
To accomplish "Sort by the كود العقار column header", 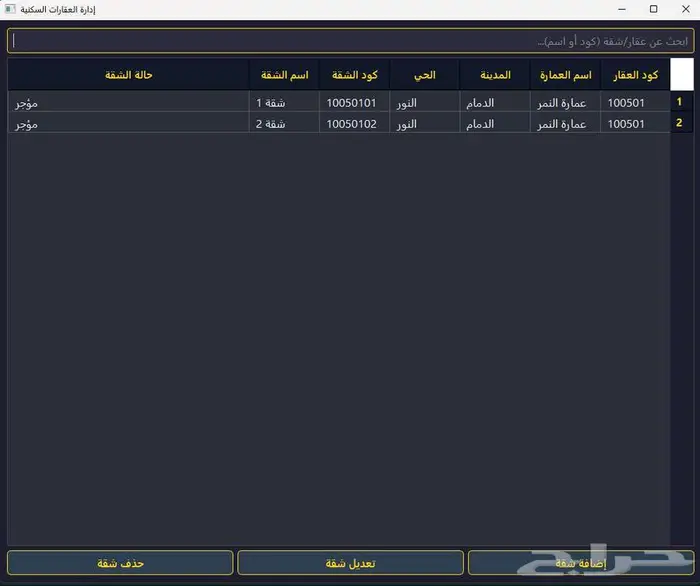I will [x=635, y=75].
